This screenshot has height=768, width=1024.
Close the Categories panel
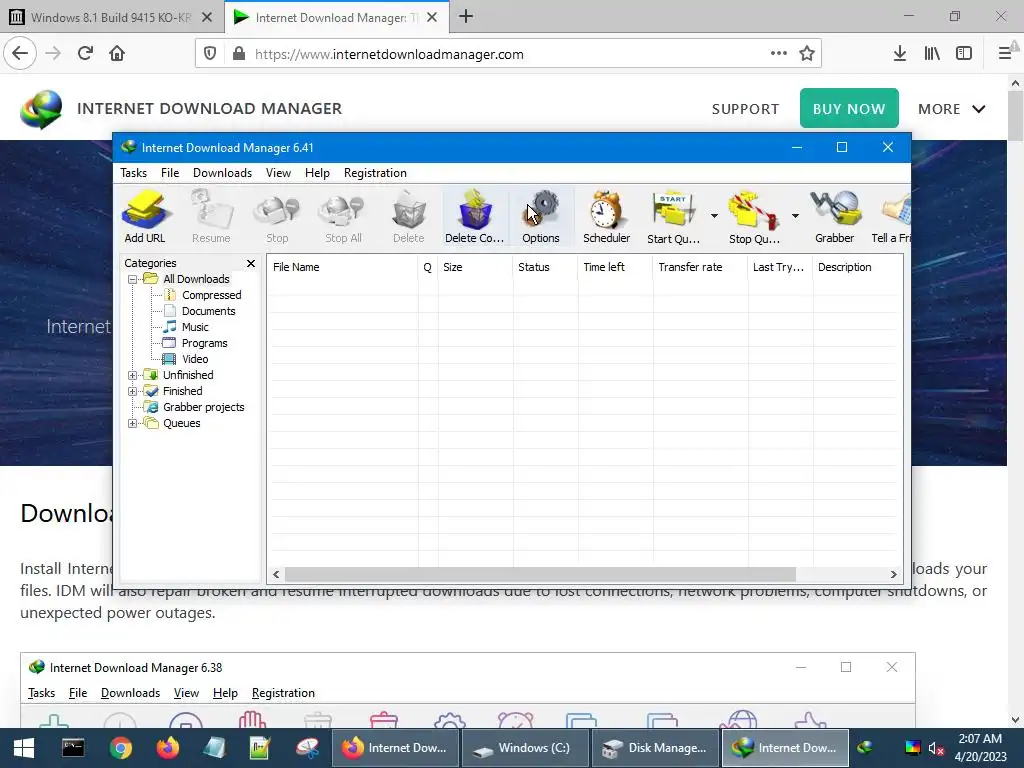click(251, 263)
